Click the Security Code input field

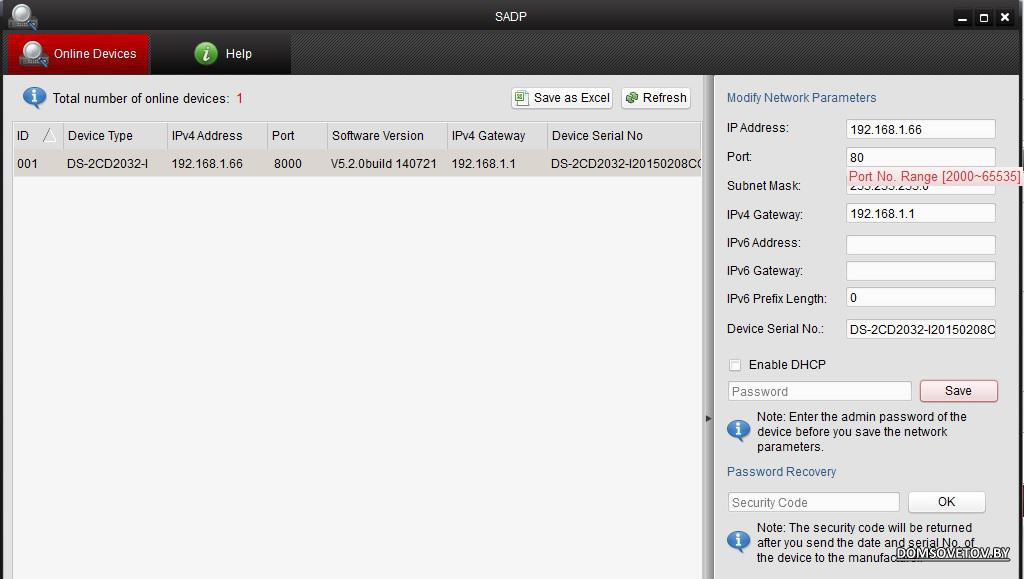coord(814,502)
